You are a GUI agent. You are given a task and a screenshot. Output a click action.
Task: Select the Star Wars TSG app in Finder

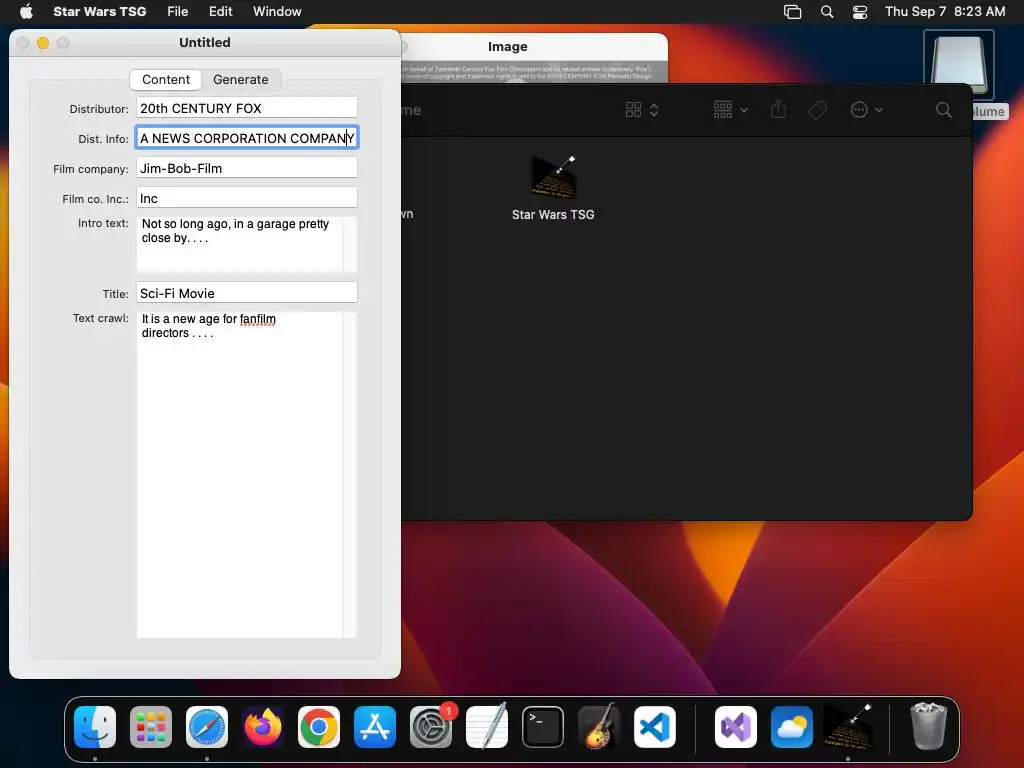tap(553, 188)
